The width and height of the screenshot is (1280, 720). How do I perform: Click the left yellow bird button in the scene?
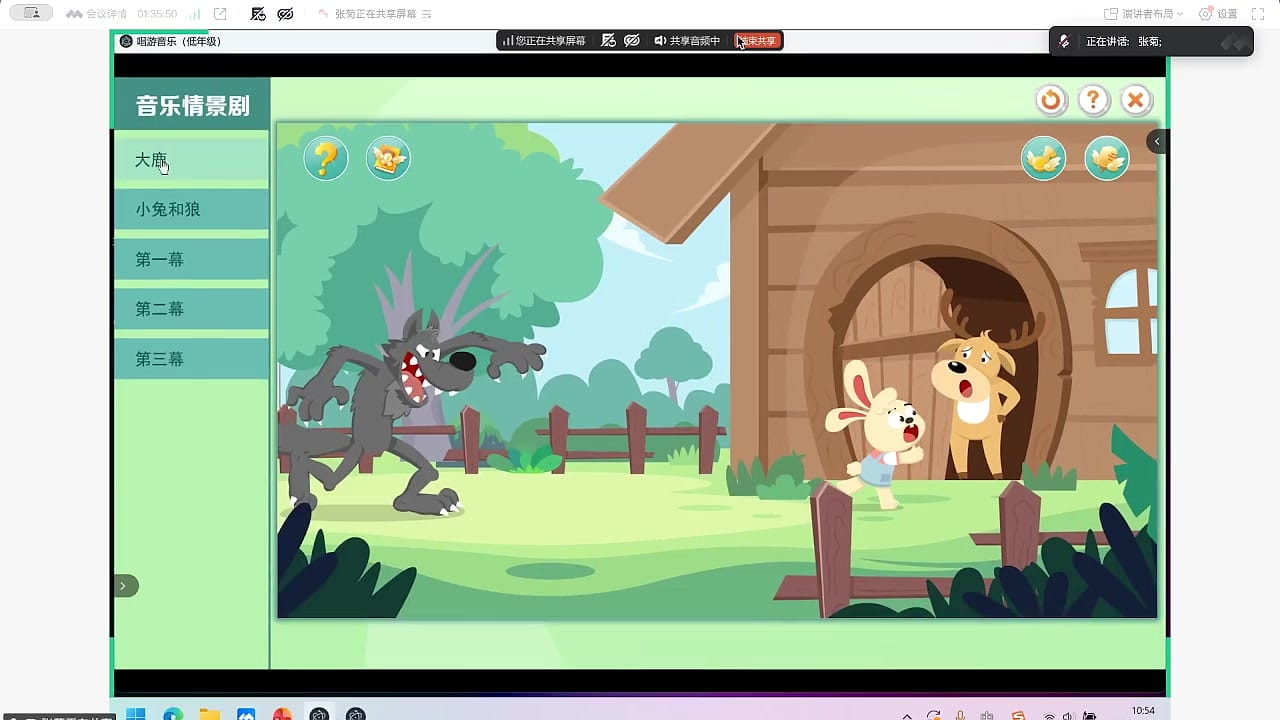[x=1044, y=158]
